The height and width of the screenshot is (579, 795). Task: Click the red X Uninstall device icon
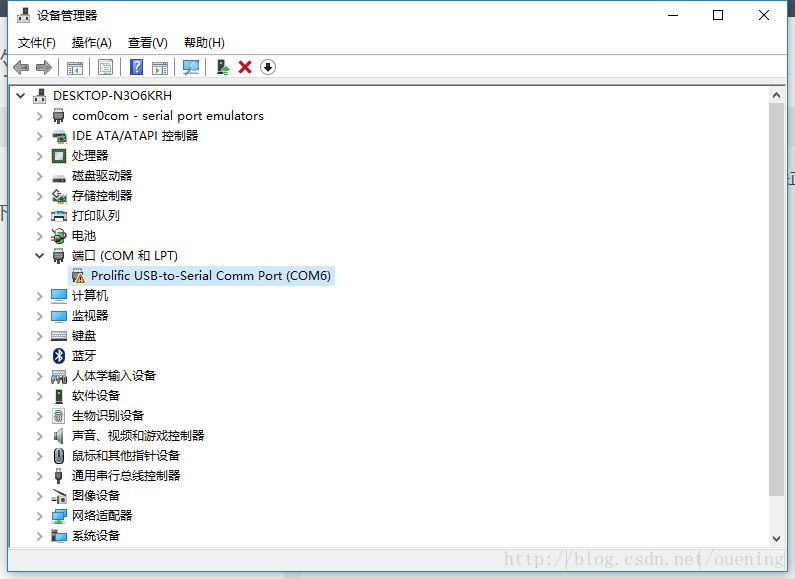click(245, 67)
